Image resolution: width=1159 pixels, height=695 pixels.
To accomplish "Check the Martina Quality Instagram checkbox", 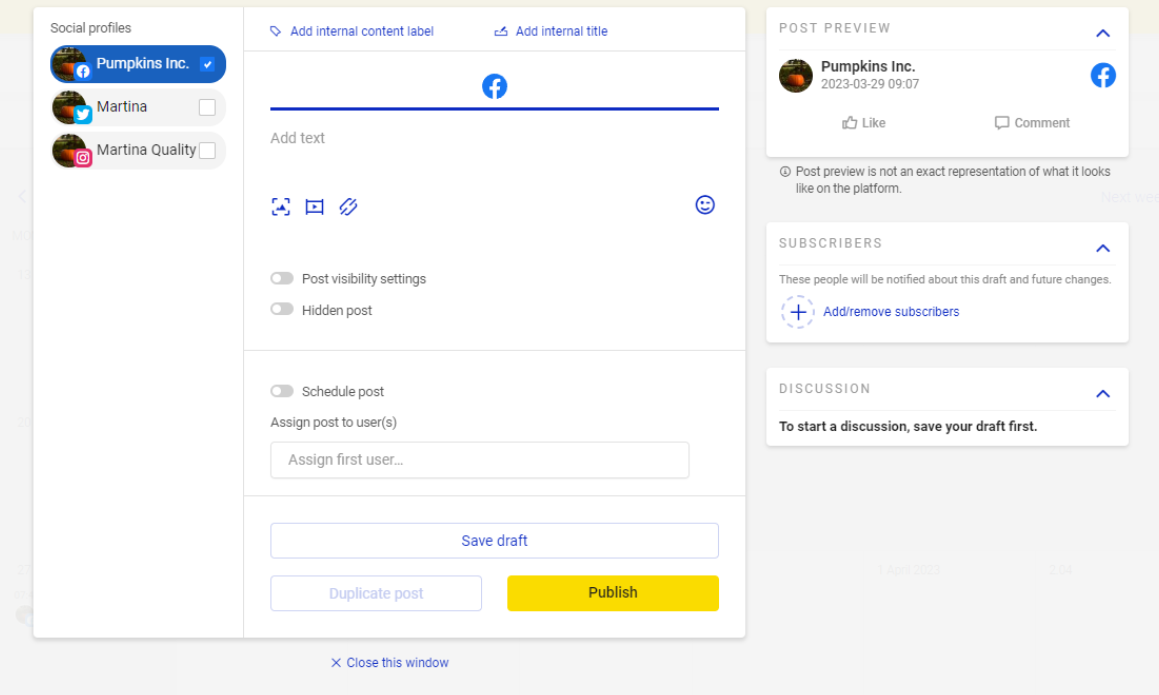I will [x=207, y=150].
